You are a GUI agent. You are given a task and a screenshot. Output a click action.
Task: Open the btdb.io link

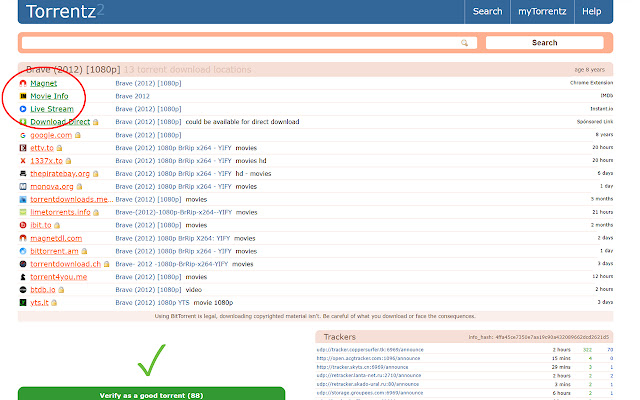coord(43,290)
